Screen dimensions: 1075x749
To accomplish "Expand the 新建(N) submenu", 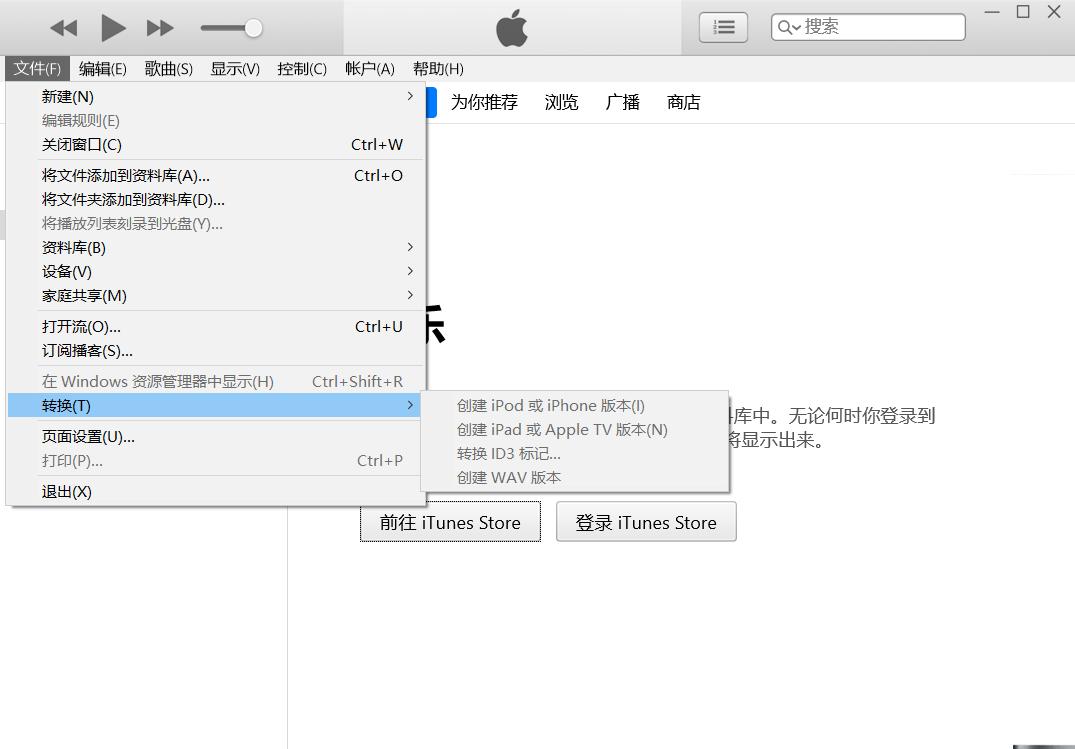I will [216, 97].
